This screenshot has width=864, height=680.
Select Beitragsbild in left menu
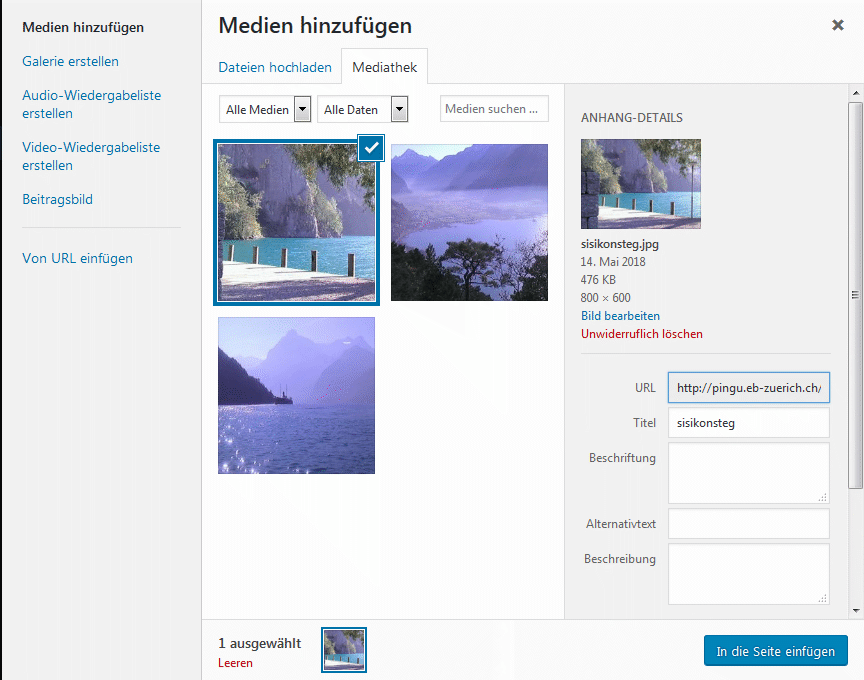click(57, 199)
